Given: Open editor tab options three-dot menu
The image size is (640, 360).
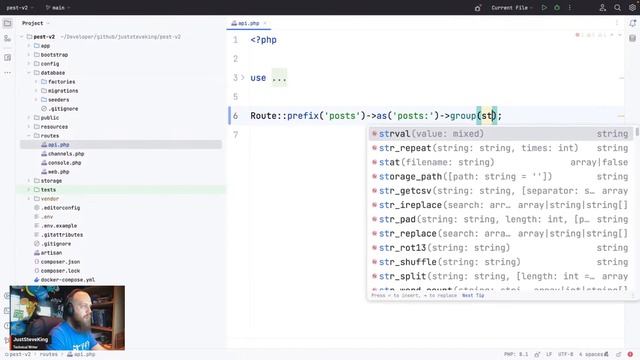Looking at the screenshot, I should coord(617,23).
